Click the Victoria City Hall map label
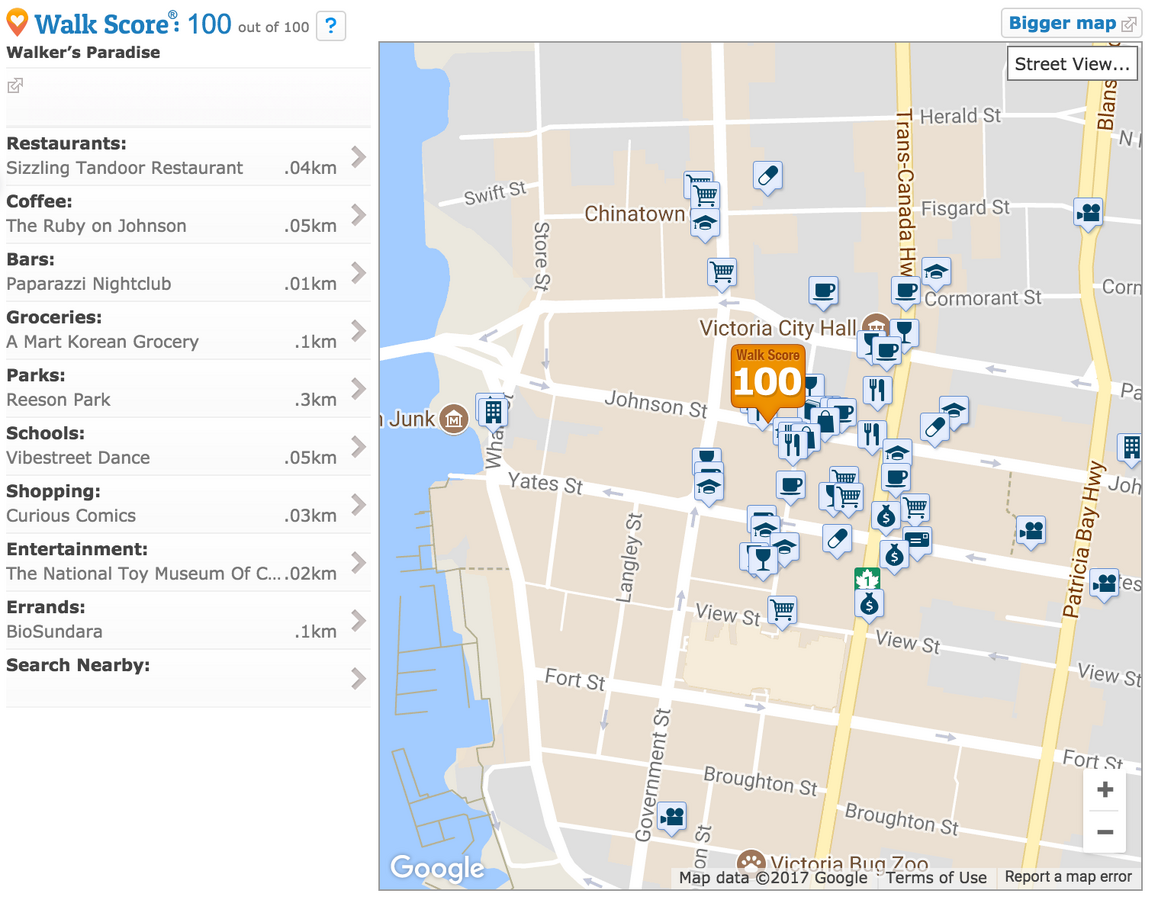Viewport: 1158px width, 900px height. click(x=778, y=328)
